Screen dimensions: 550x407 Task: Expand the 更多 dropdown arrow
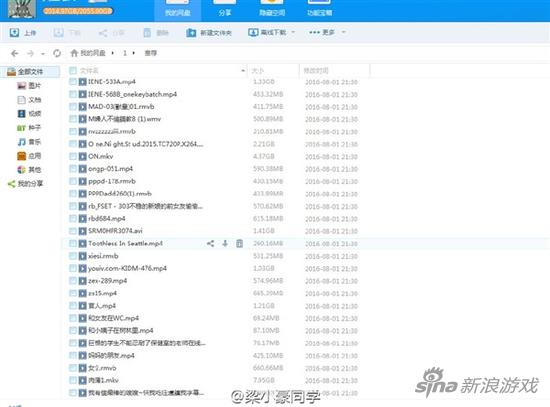pyautogui.click(x=344, y=32)
